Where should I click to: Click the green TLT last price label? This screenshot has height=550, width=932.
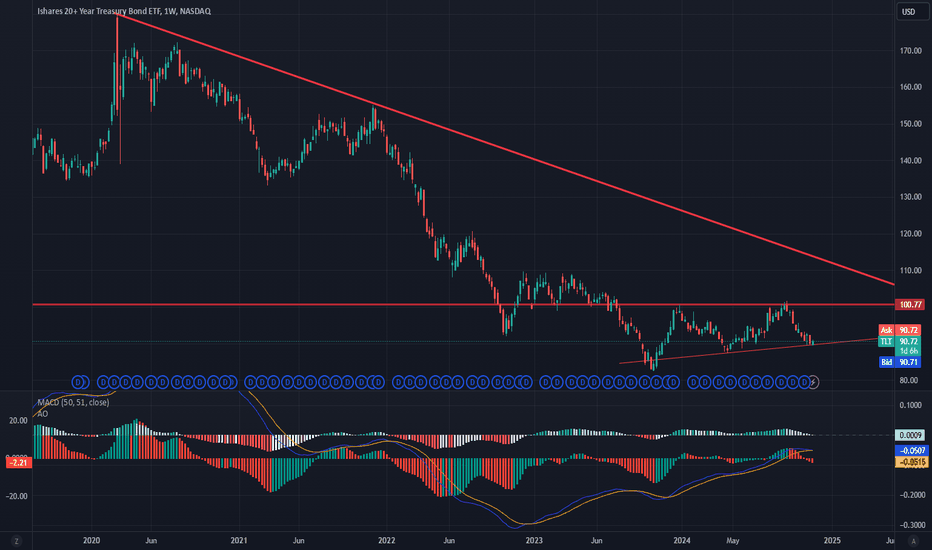click(899, 341)
